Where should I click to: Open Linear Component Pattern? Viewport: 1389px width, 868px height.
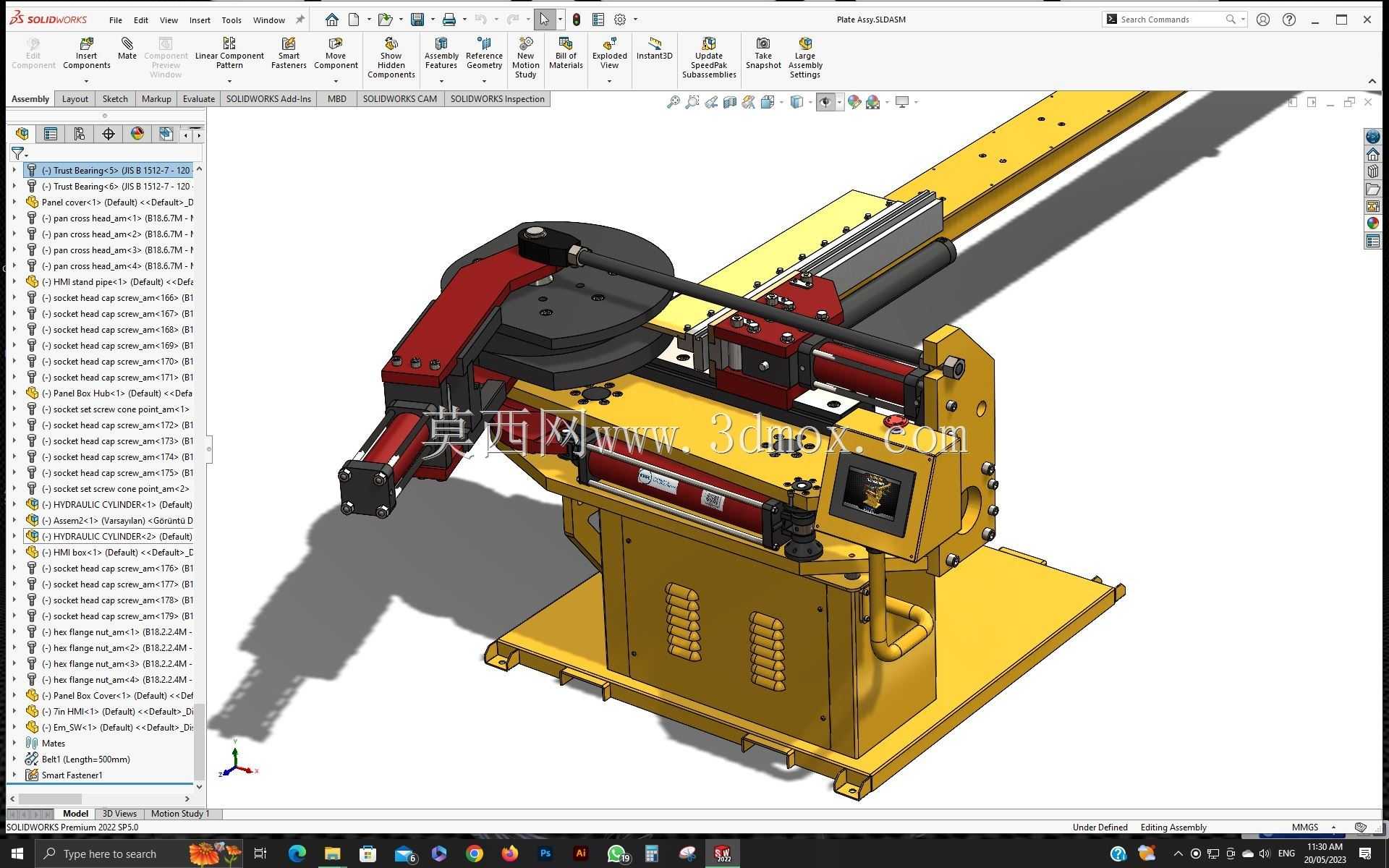(229, 54)
